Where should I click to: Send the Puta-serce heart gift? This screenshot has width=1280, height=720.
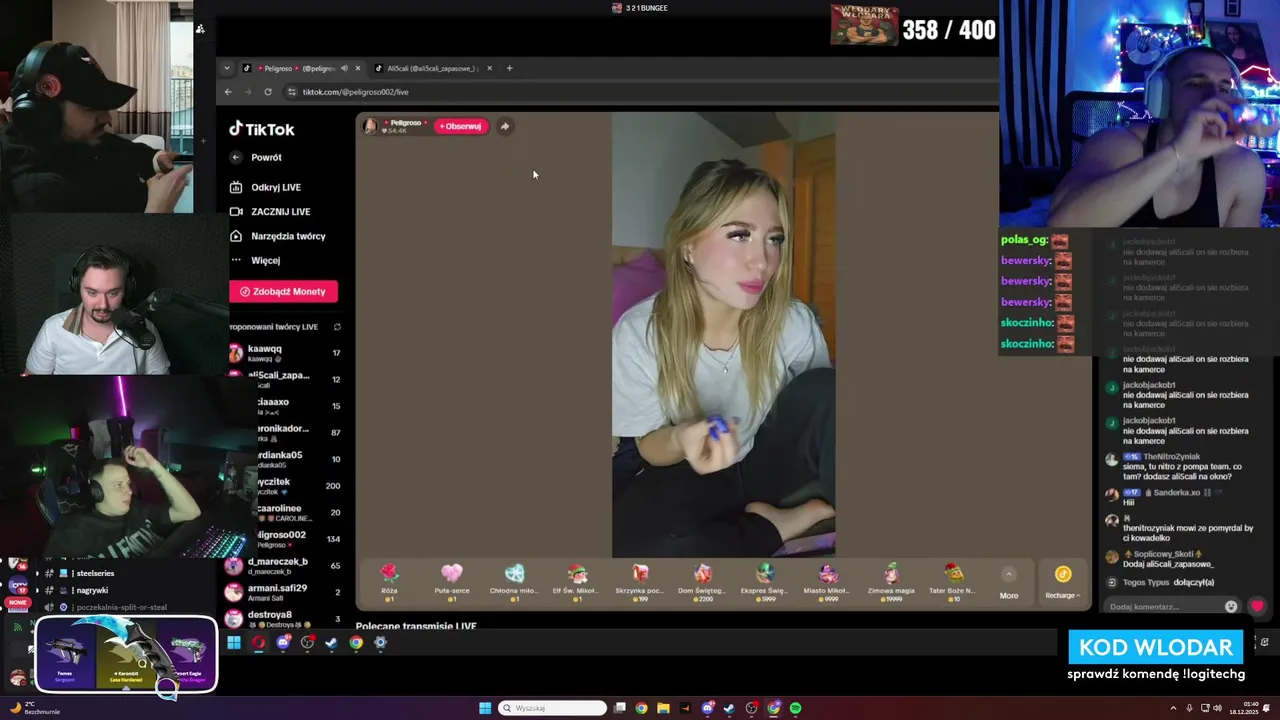click(452, 581)
